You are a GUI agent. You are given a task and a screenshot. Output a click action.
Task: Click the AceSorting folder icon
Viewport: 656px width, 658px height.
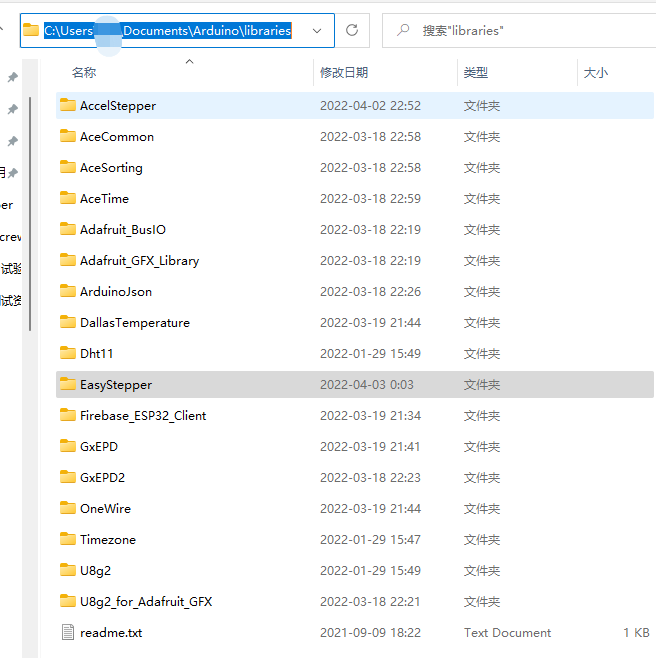[x=68, y=167]
